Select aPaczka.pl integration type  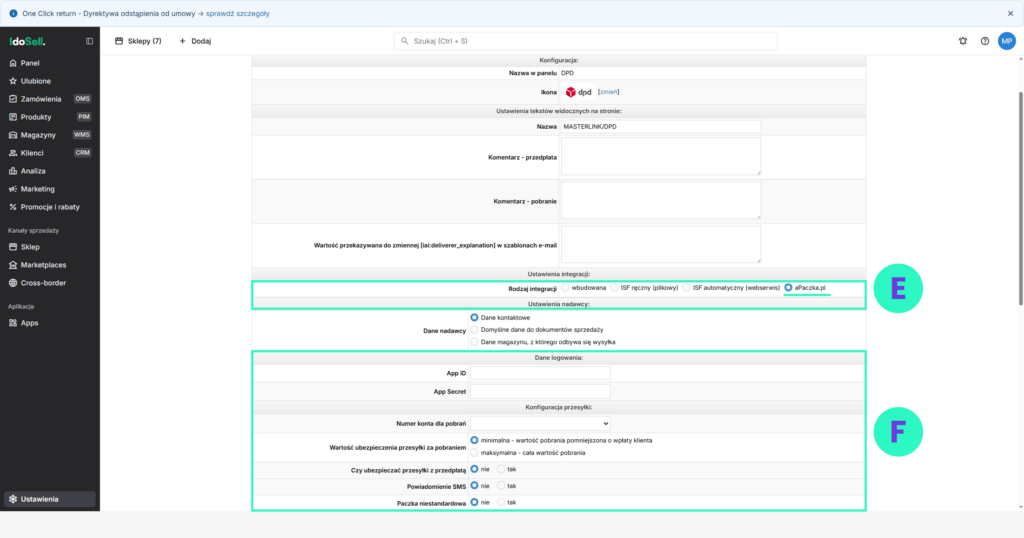click(788, 288)
